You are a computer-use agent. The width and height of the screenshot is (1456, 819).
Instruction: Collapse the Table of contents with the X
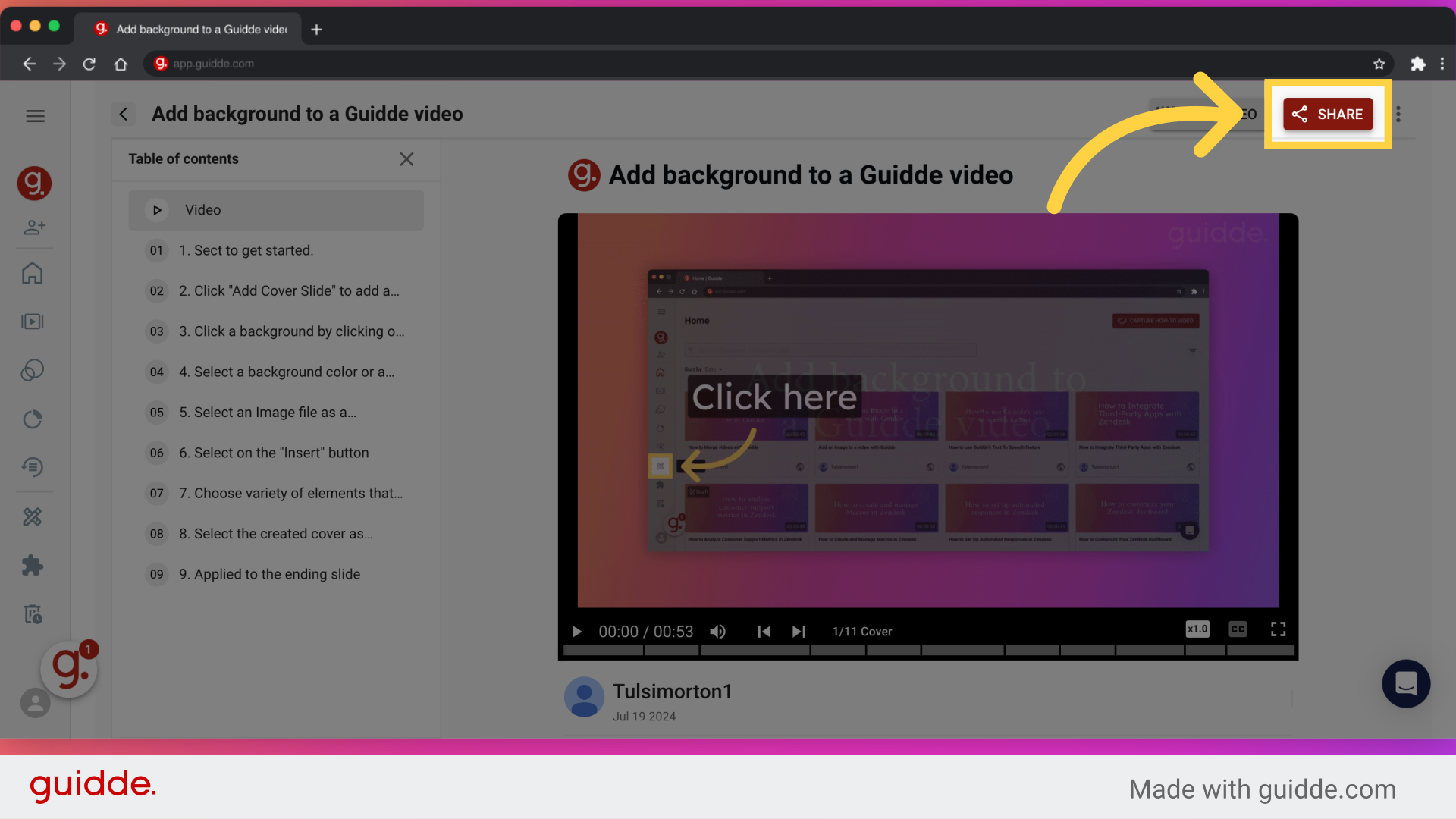(406, 159)
